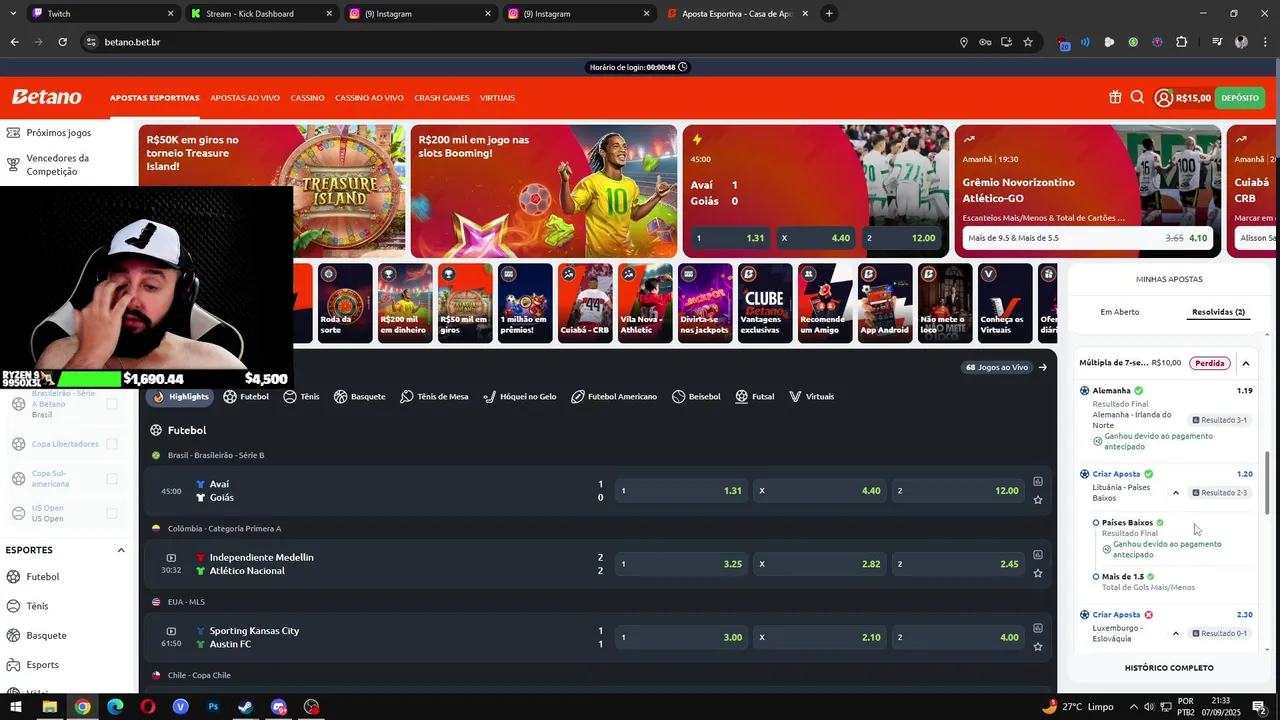Open Steam from the taskbar
The height and width of the screenshot is (720, 1280).
tap(246, 707)
